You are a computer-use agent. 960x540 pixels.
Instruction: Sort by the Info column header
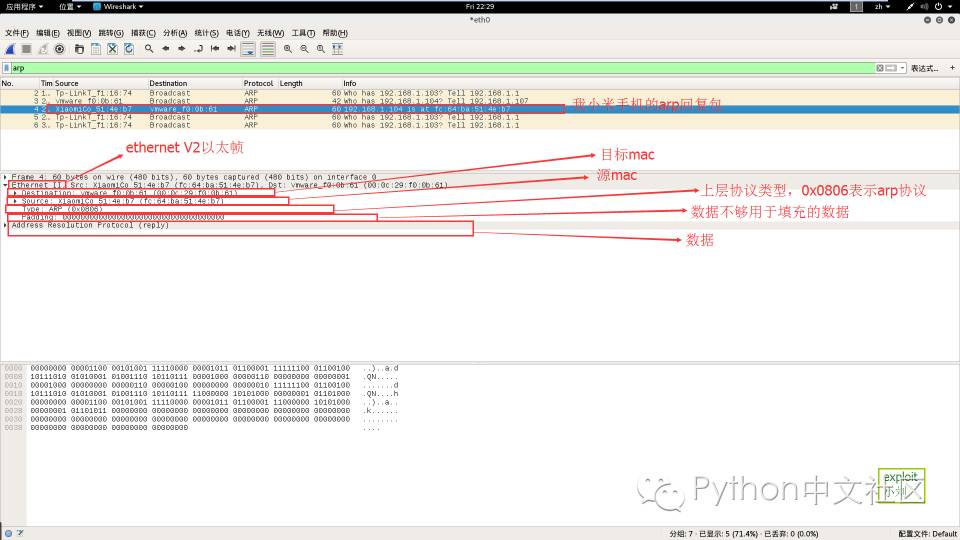click(x=350, y=83)
